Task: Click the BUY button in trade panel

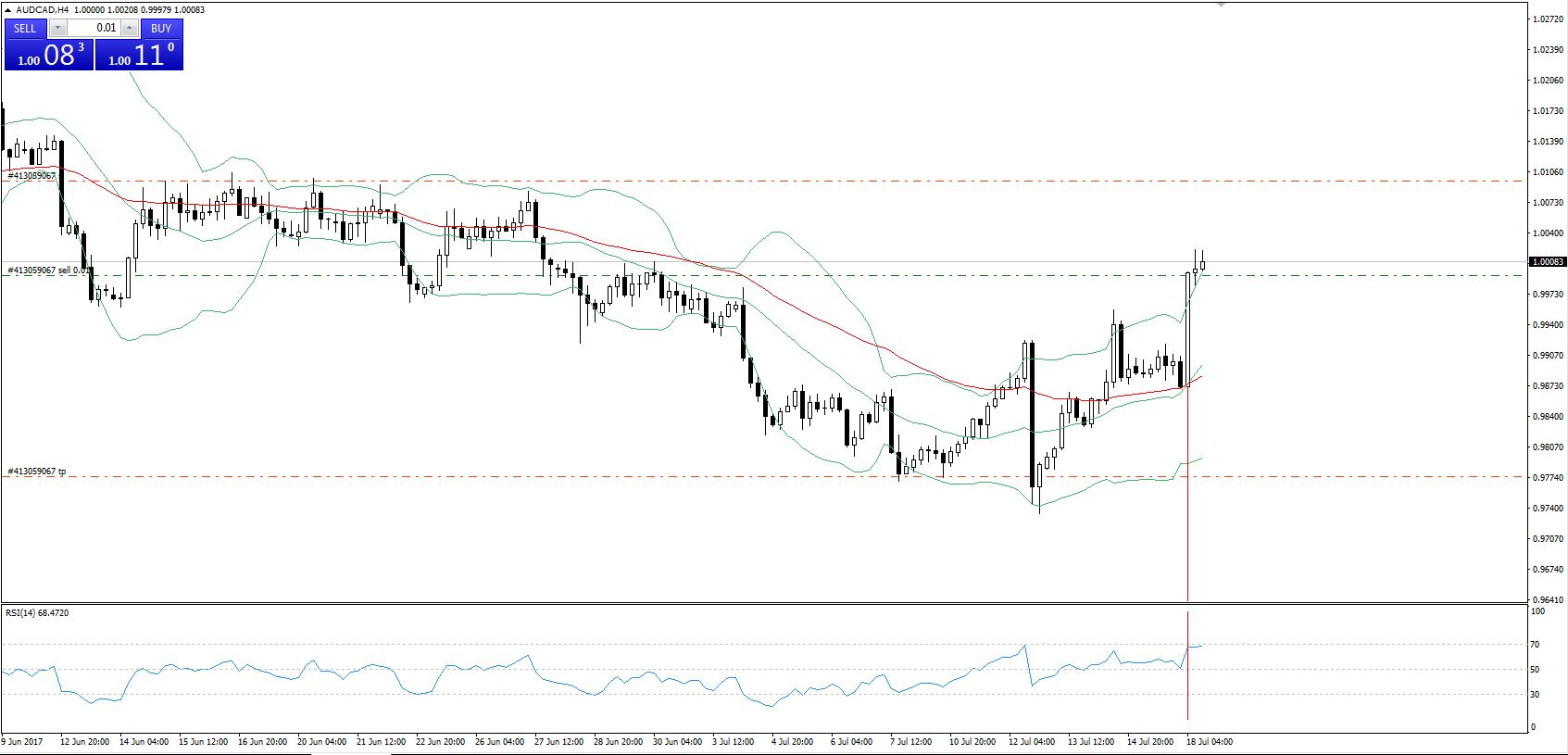Action: 161,28
